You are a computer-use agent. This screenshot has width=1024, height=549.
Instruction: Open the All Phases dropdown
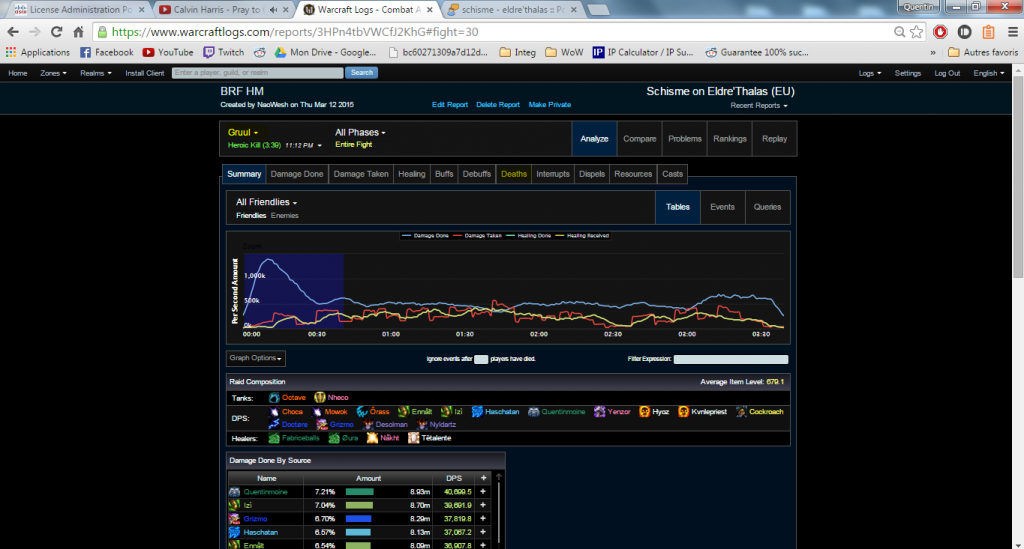[360, 133]
